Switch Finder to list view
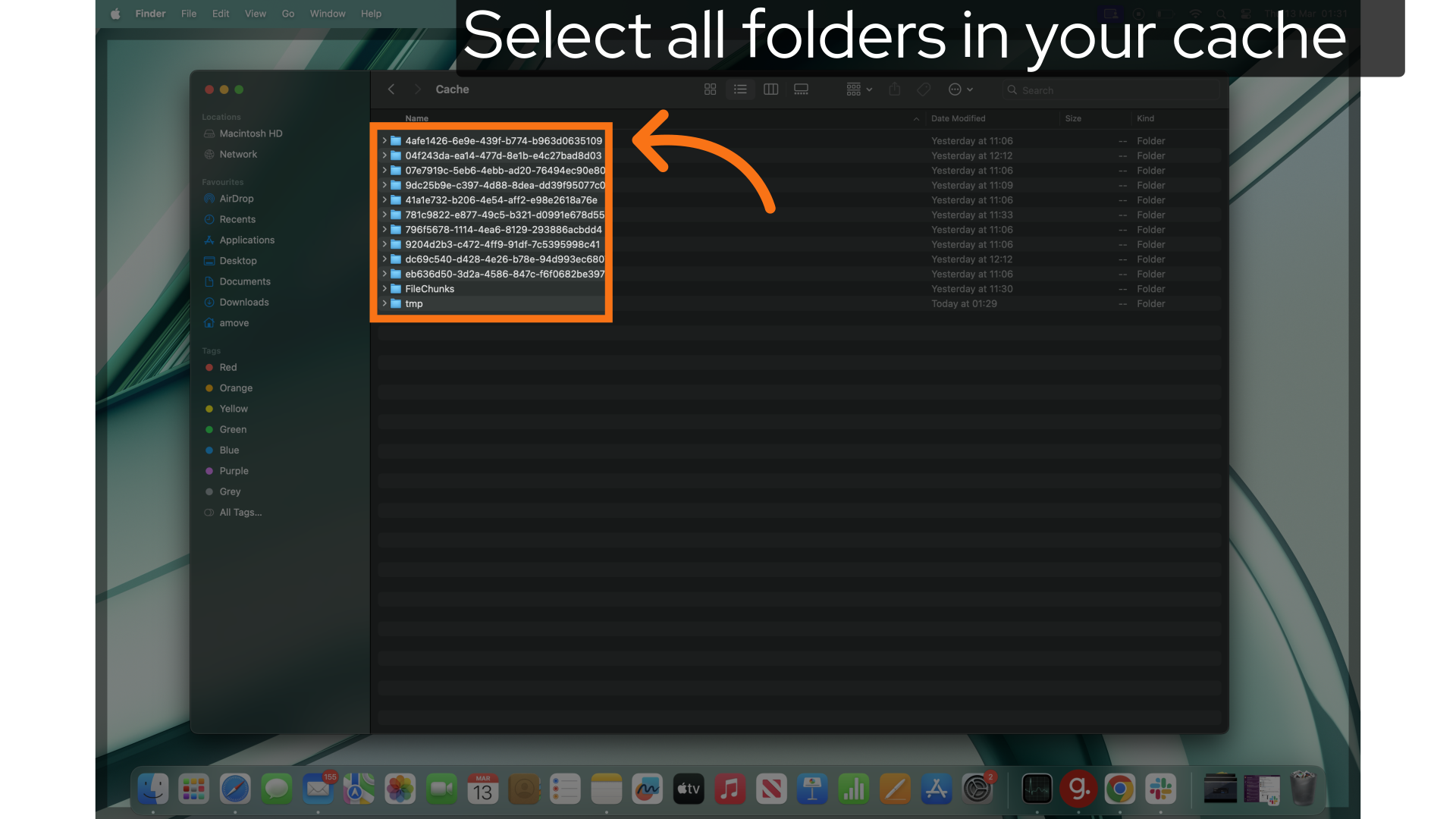 740,89
